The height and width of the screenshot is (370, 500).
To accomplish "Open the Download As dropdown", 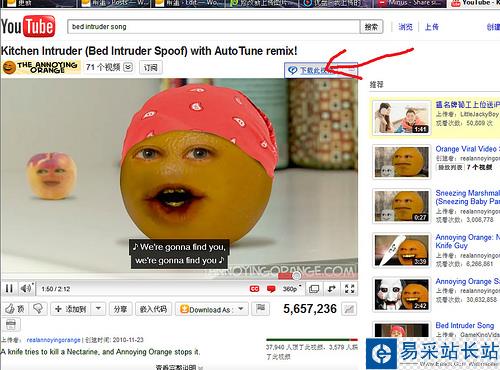I will pyautogui.click(x=211, y=309).
